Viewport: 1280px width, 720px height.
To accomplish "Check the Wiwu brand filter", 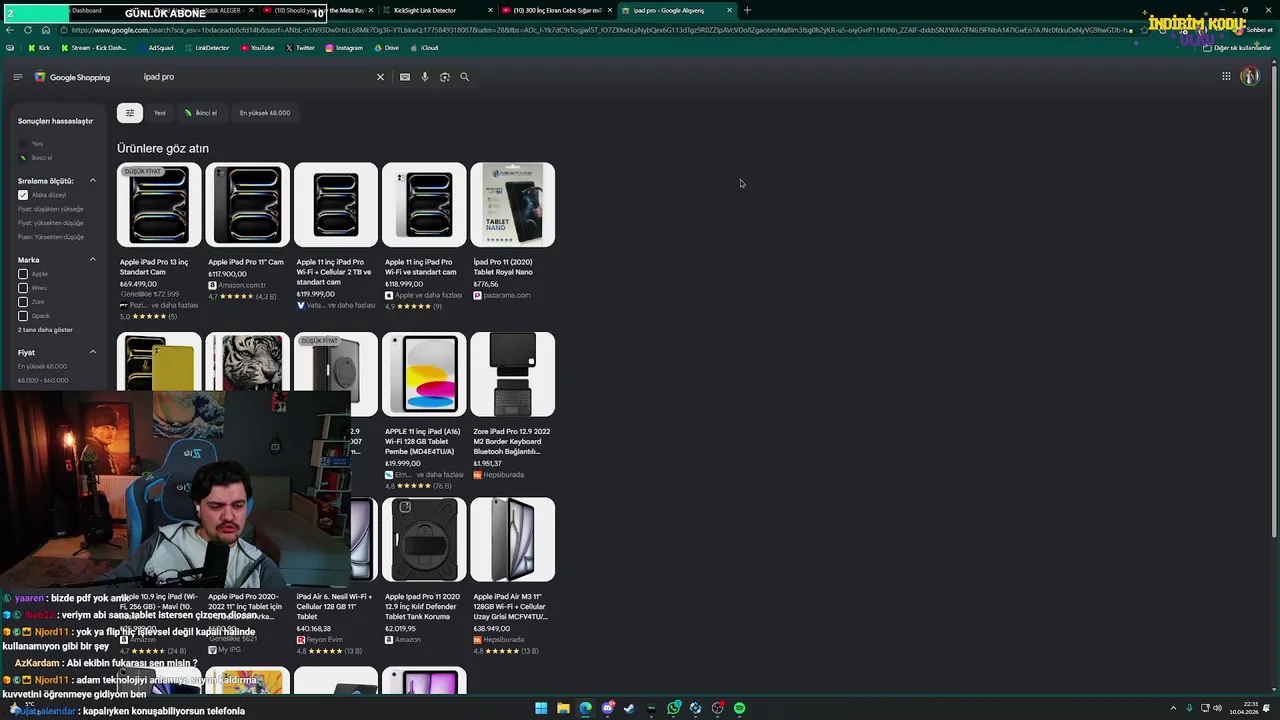I will point(23,288).
